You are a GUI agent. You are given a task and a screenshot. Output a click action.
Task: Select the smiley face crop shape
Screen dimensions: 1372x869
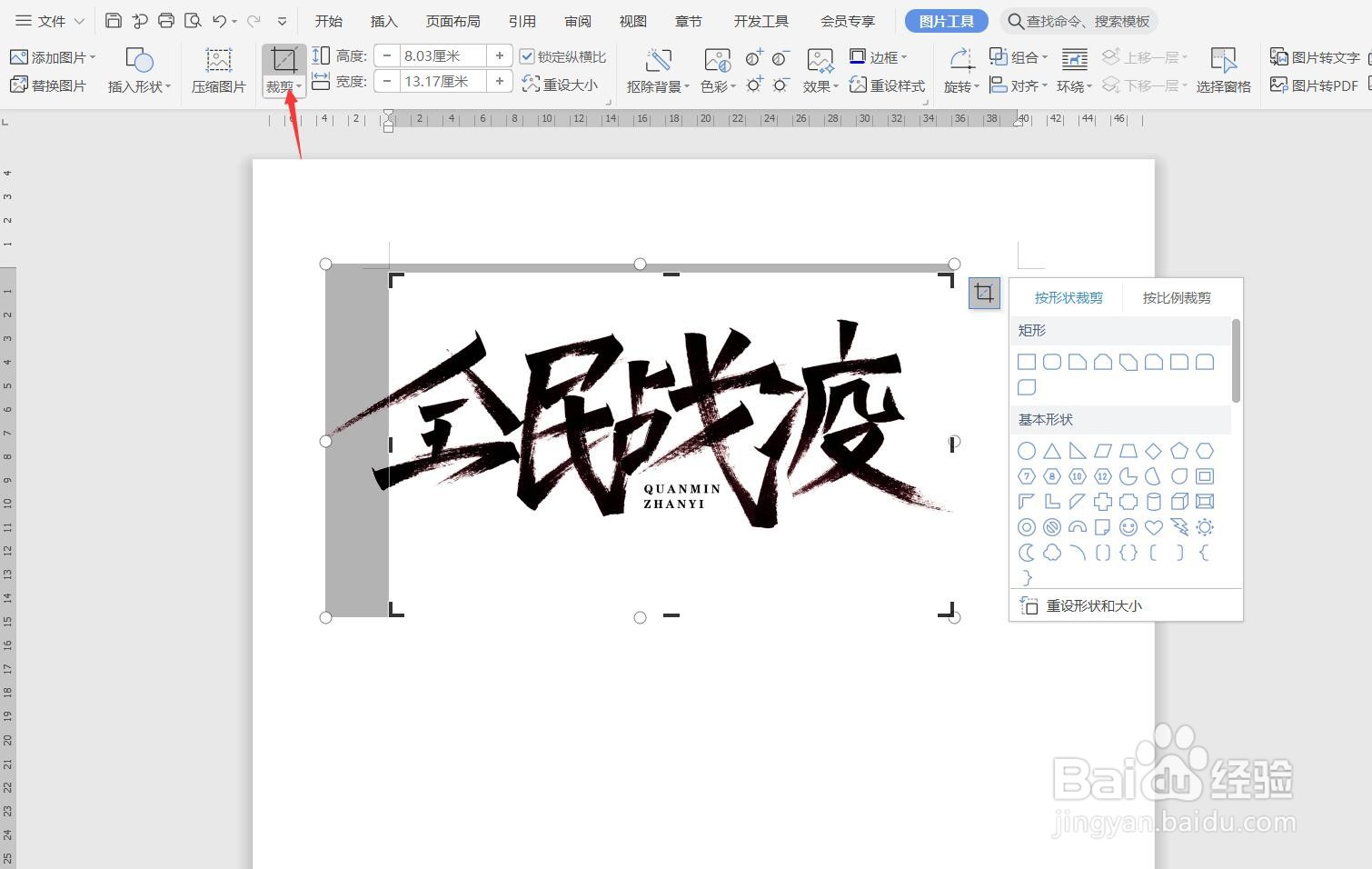click(1128, 527)
